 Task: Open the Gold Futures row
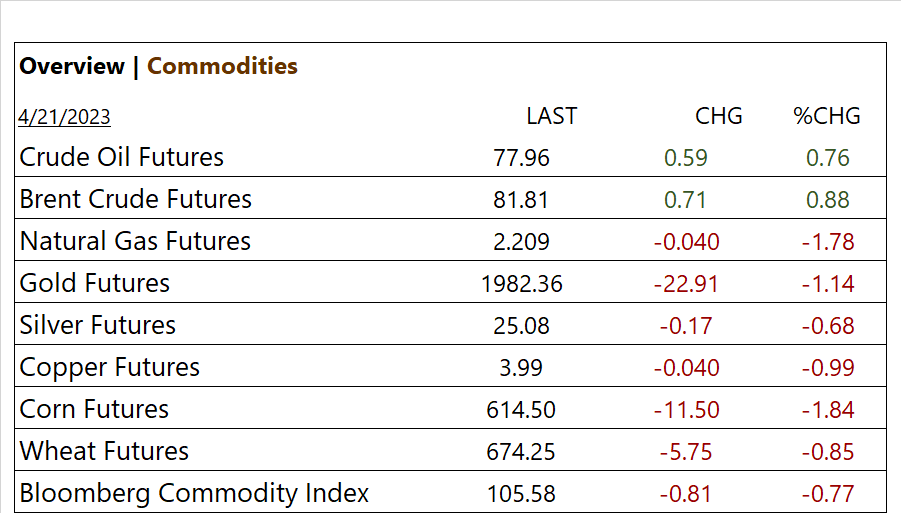tap(95, 283)
